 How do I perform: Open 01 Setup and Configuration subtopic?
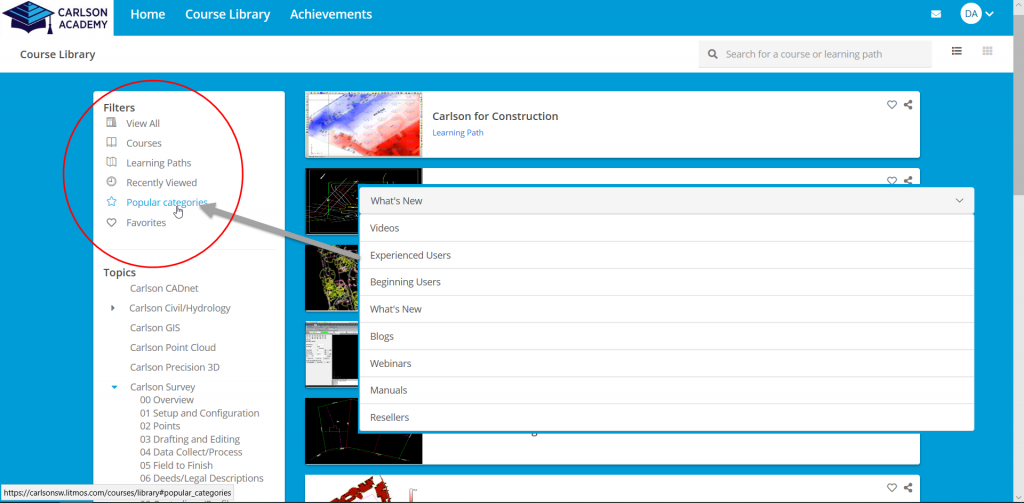199,414
